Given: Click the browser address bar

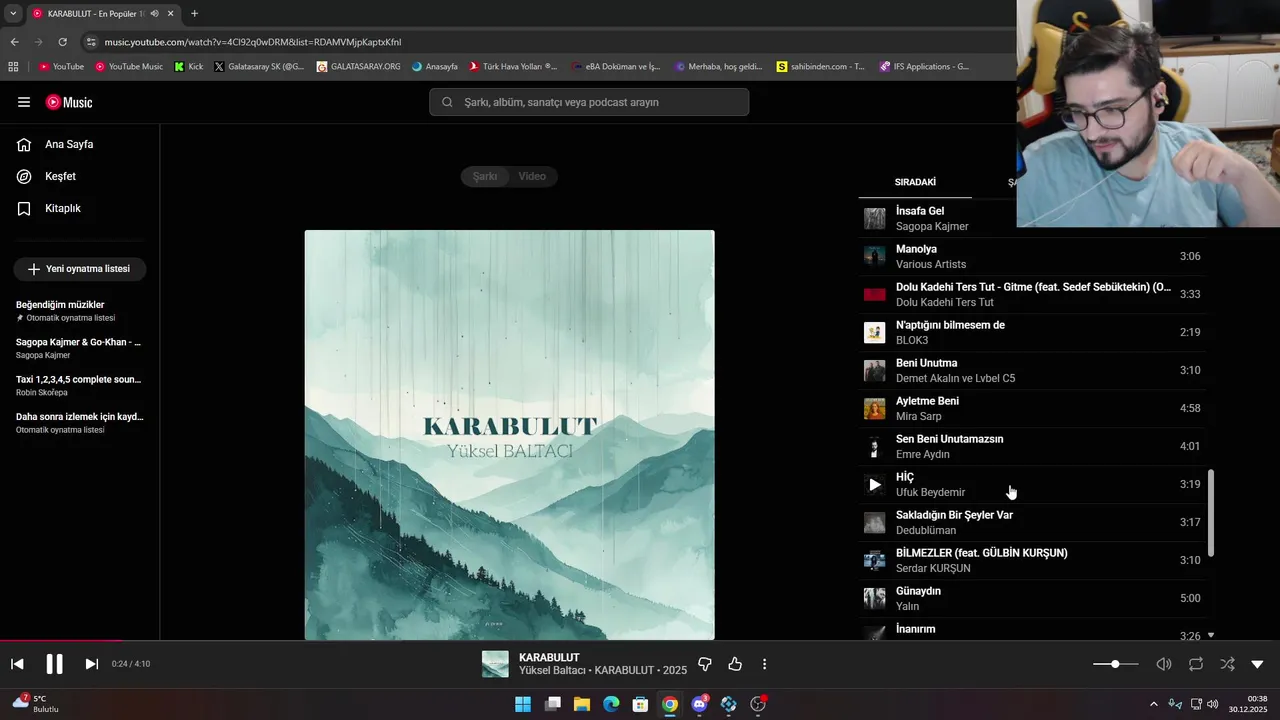Looking at the screenshot, I should 545,42.
